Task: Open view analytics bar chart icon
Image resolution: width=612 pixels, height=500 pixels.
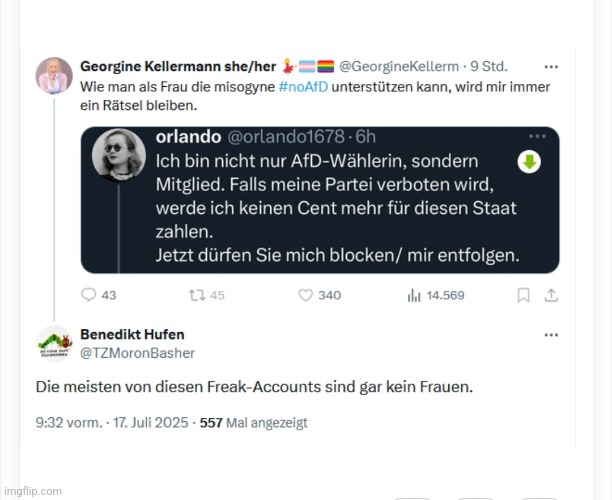Action: tap(414, 295)
